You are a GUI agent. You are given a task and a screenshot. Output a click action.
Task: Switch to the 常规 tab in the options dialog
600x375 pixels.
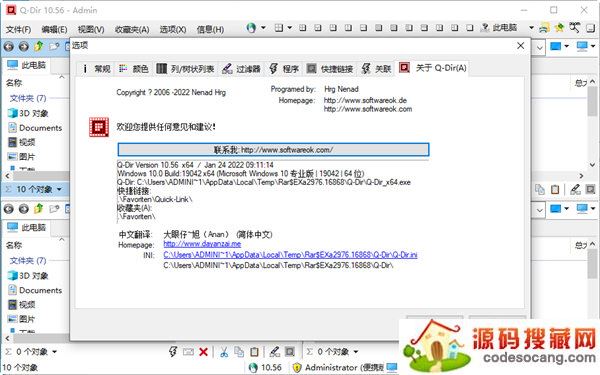[x=96, y=68]
